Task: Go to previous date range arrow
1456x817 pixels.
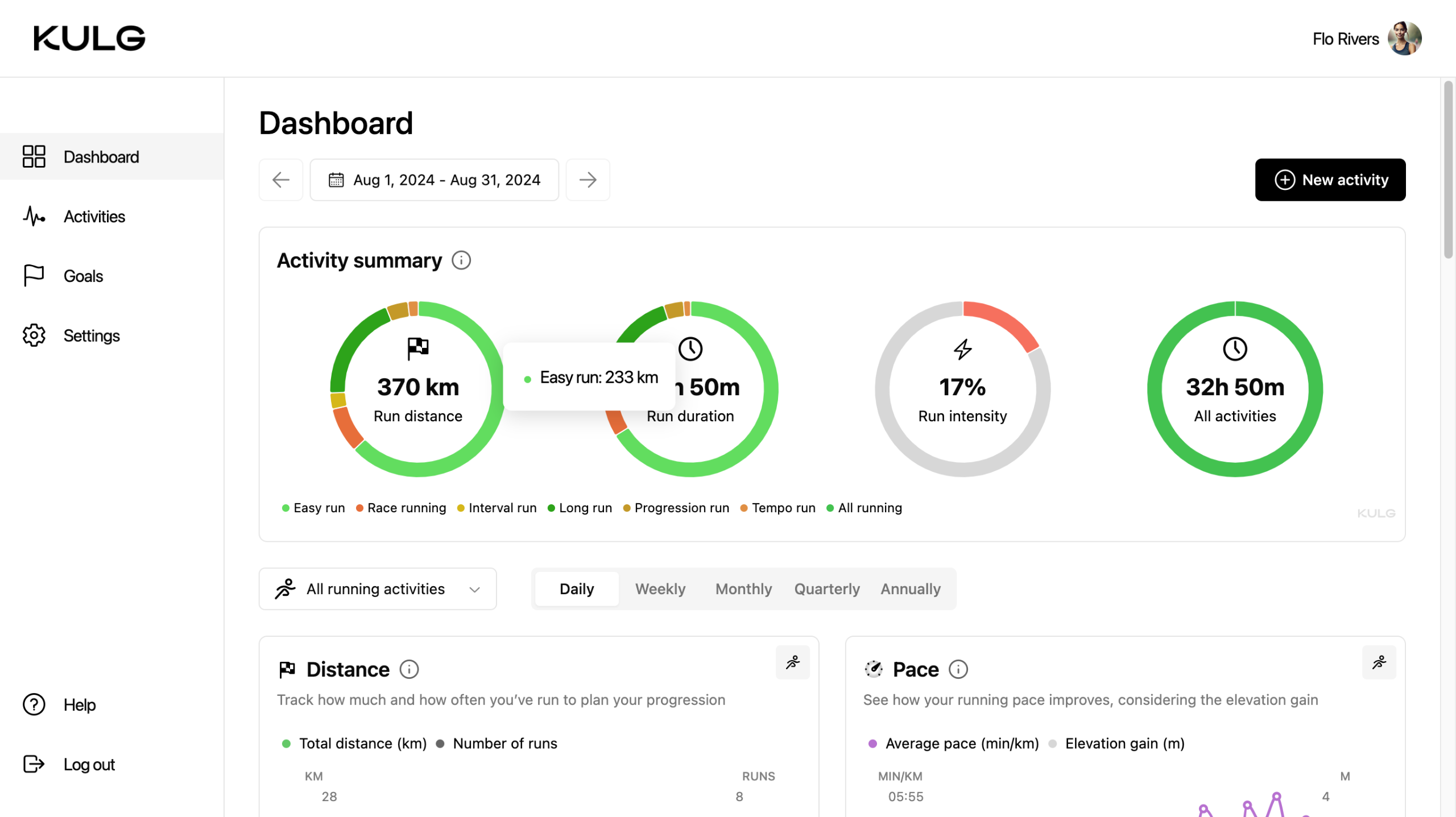Action: pos(281,180)
